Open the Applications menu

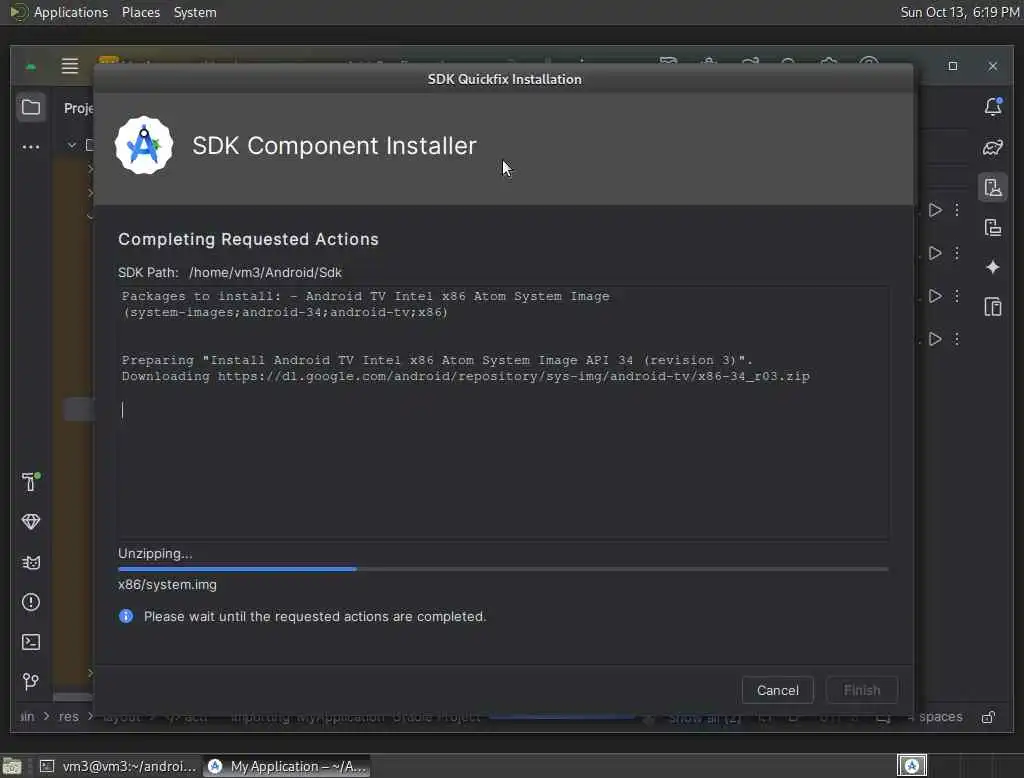pyautogui.click(x=71, y=12)
